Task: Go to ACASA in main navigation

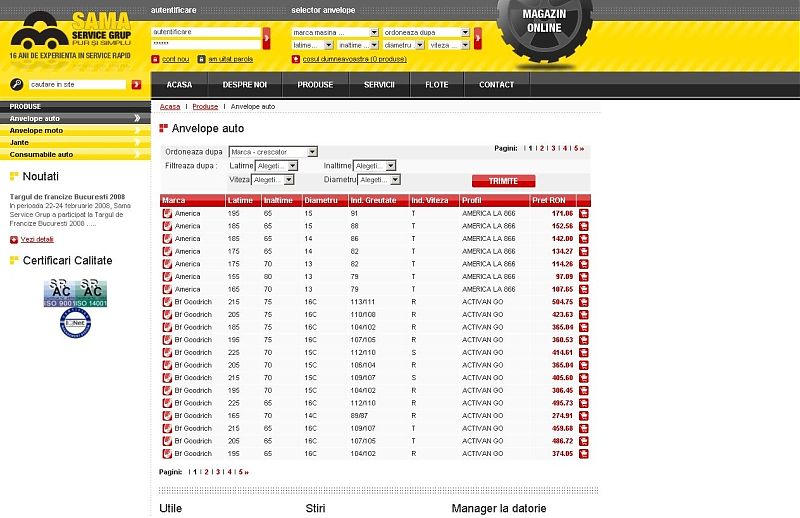Action: tap(179, 85)
